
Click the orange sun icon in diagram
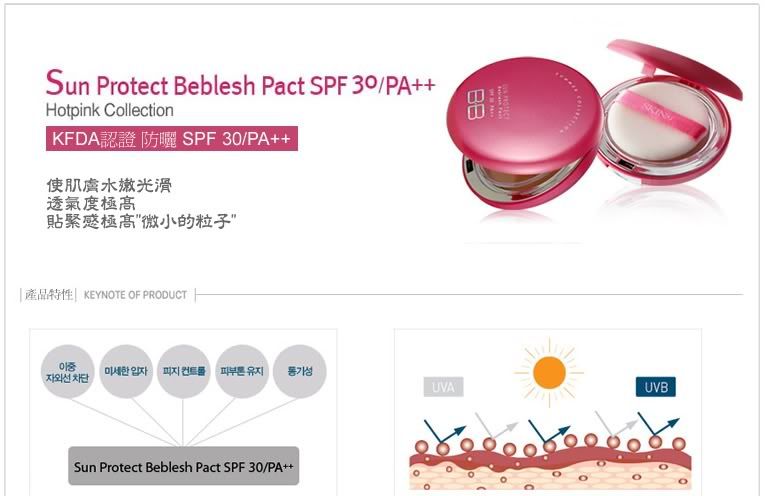coord(550,373)
